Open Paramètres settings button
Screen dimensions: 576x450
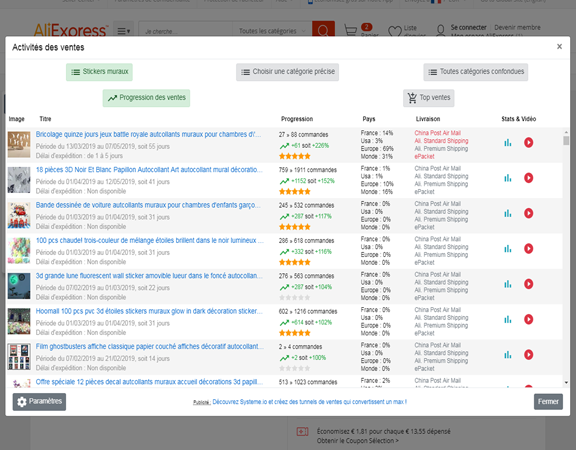39,402
